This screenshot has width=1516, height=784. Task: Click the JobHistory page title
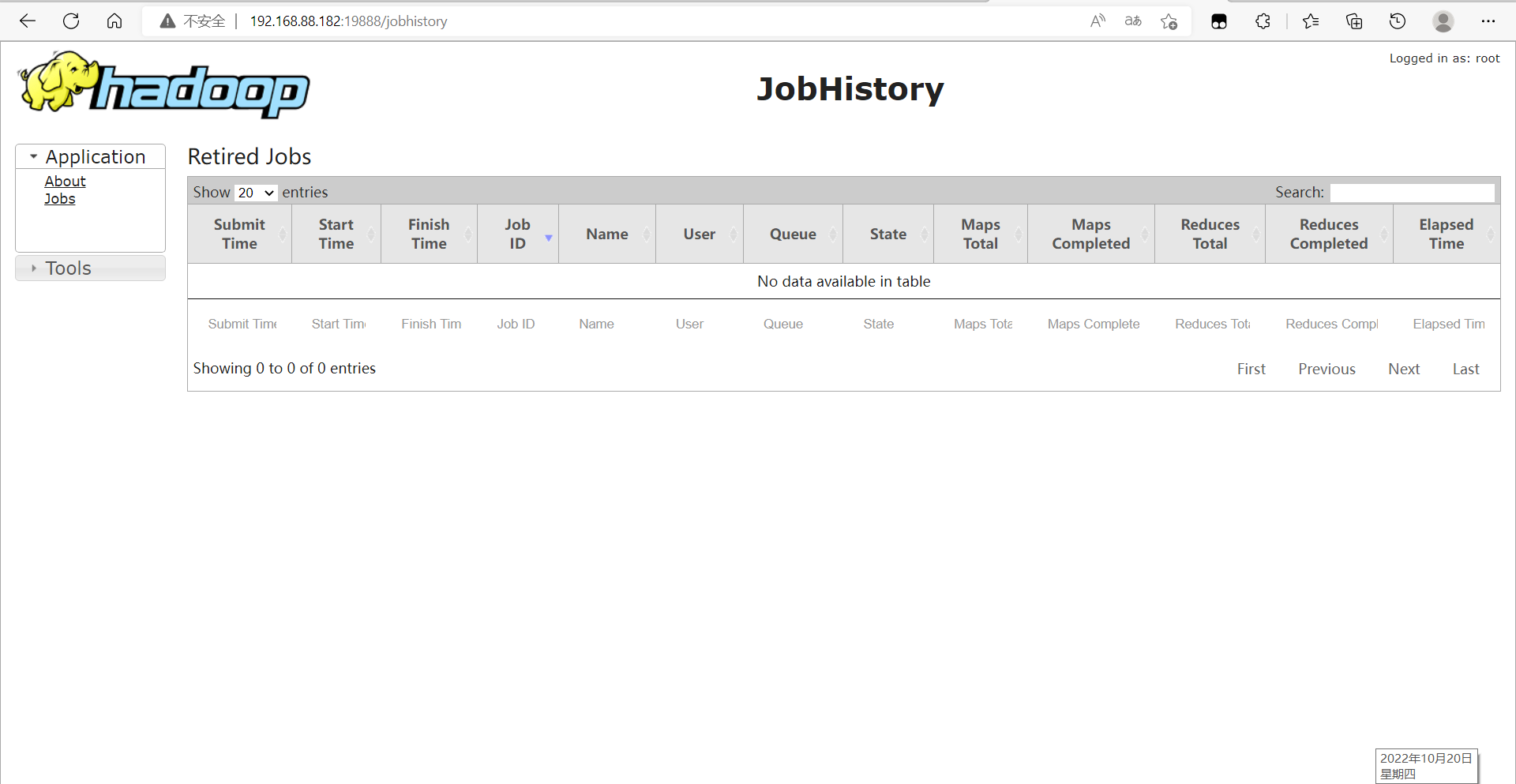[850, 88]
